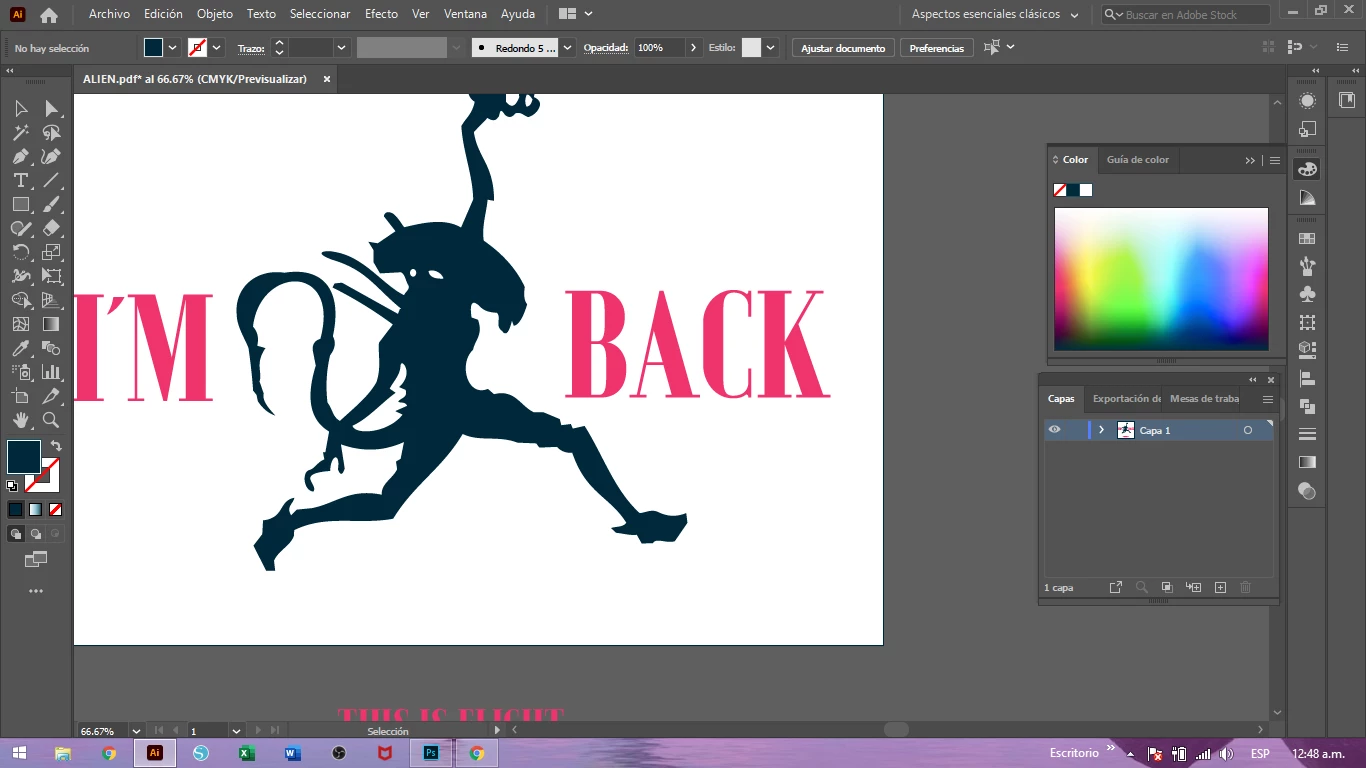Image resolution: width=1366 pixels, height=768 pixels.
Task: Select the Mesh tool
Action: click(21, 324)
